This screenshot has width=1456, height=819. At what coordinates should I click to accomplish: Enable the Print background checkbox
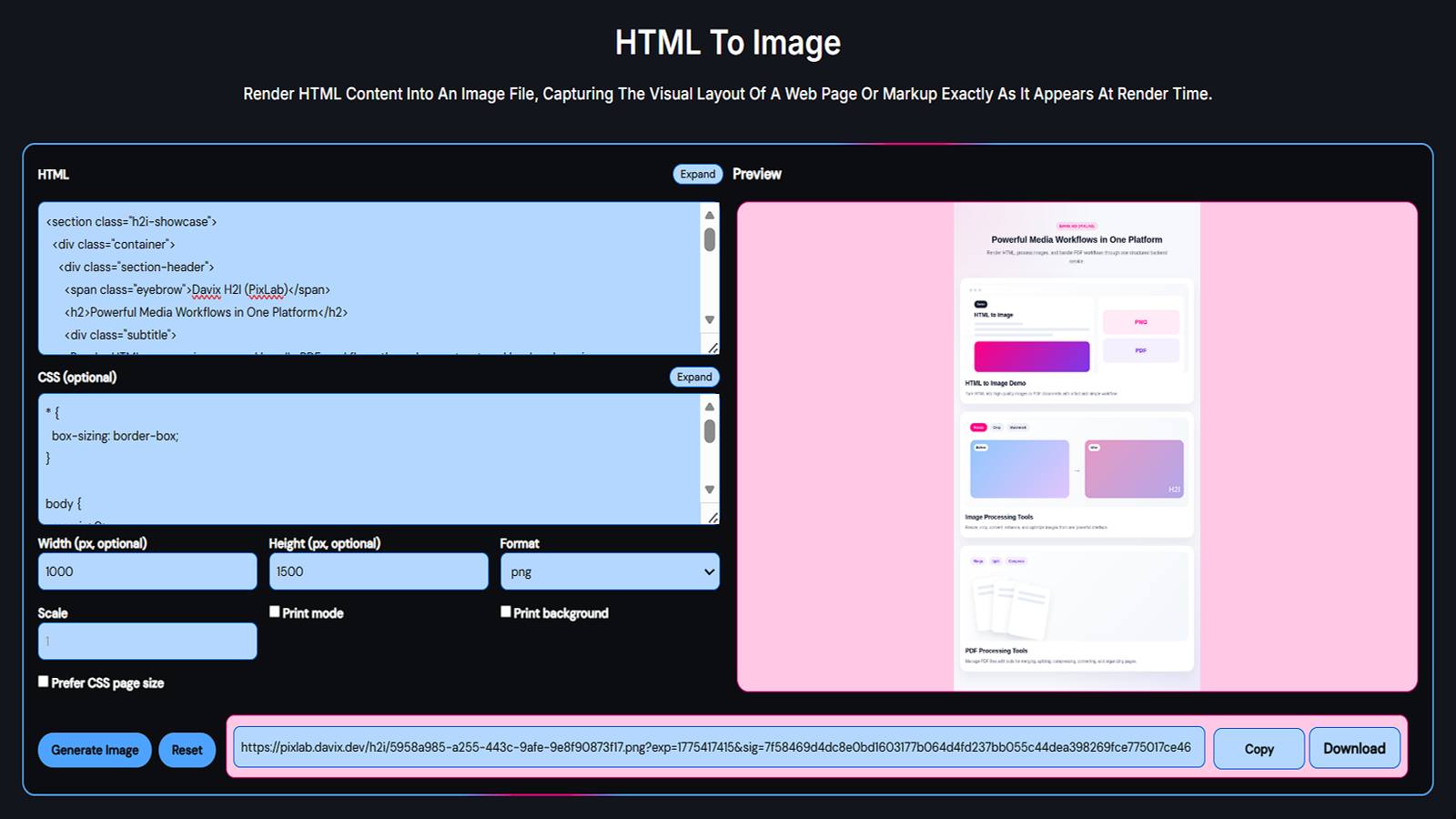coord(506,612)
